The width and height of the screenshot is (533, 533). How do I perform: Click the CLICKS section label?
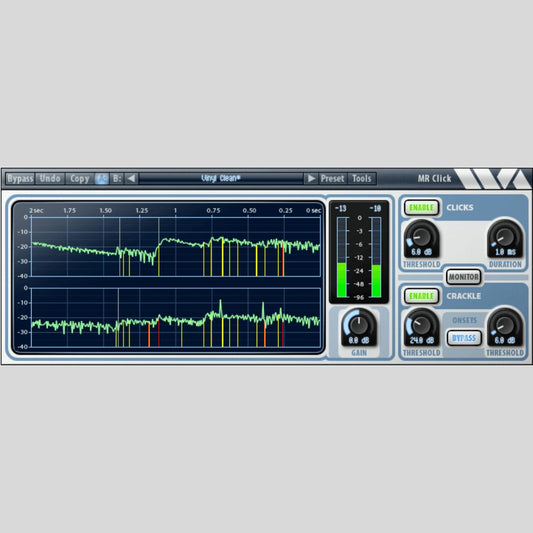tap(460, 208)
